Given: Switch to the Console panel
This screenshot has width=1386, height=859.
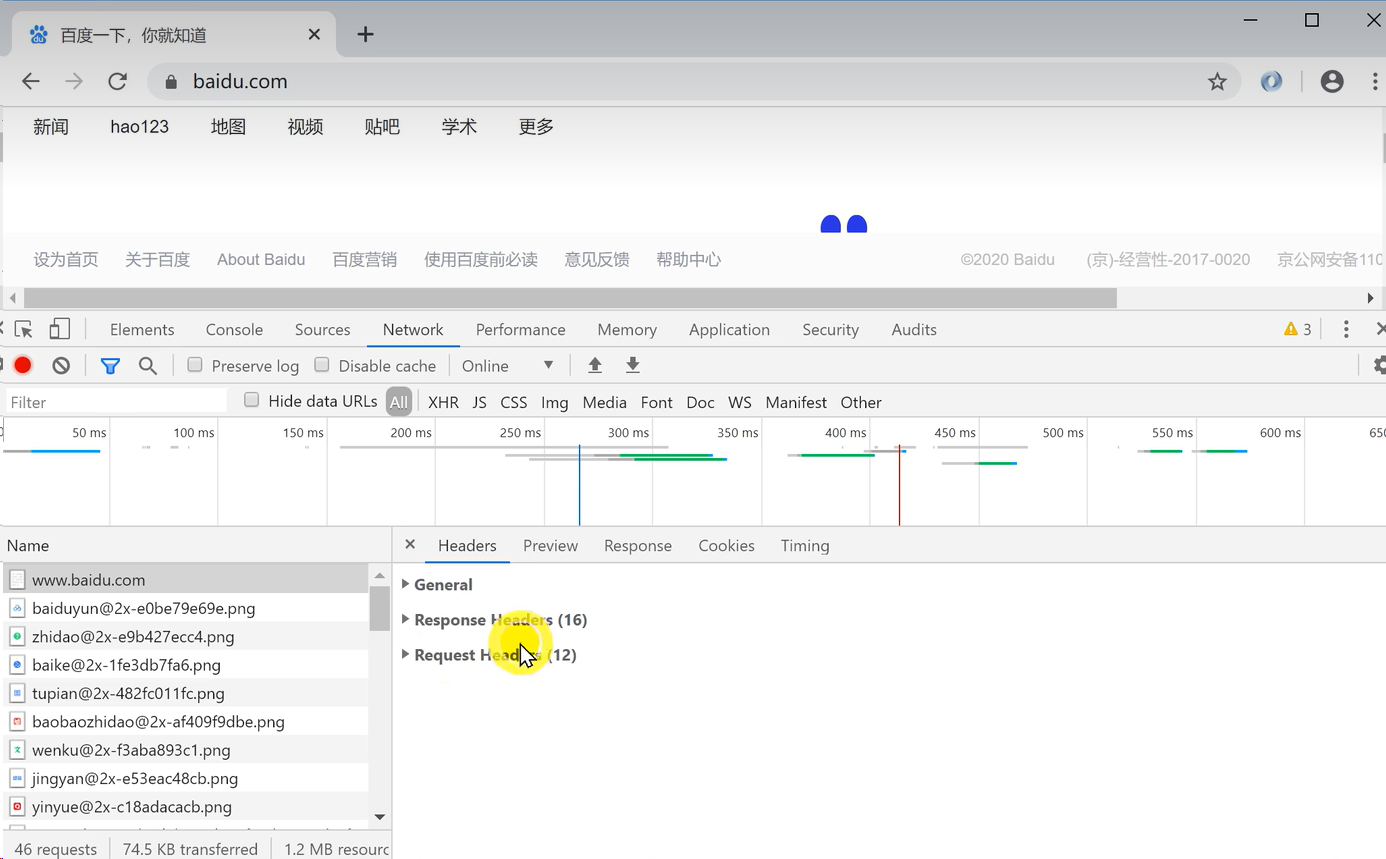Looking at the screenshot, I should pyautogui.click(x=234, y=329).
